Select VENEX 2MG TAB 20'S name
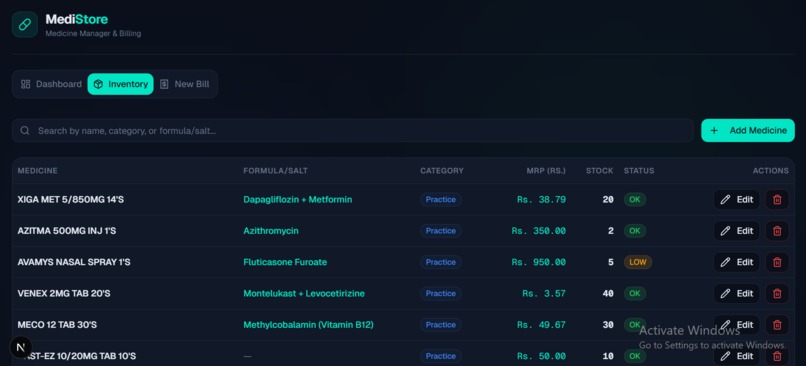This screenshot has height=366, width=806. click(x=64, y=294)
